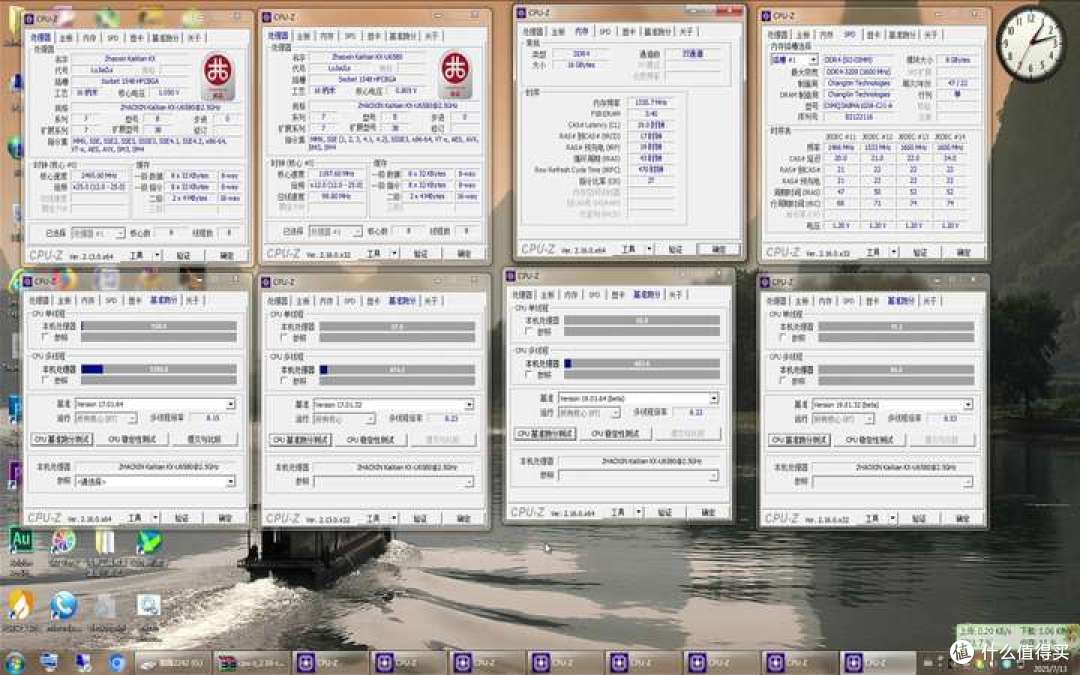Open the reference processor dropdown in Version 17.01.64 window
Viewport: 1080px width, 675px height.
coord(155,481)
